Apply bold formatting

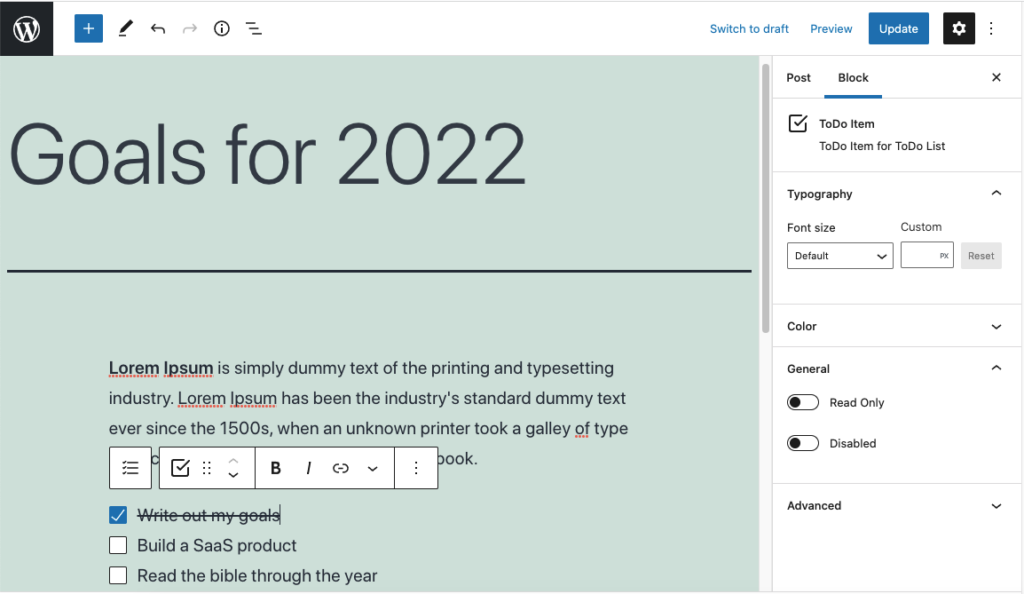click(x=276, y=468)
